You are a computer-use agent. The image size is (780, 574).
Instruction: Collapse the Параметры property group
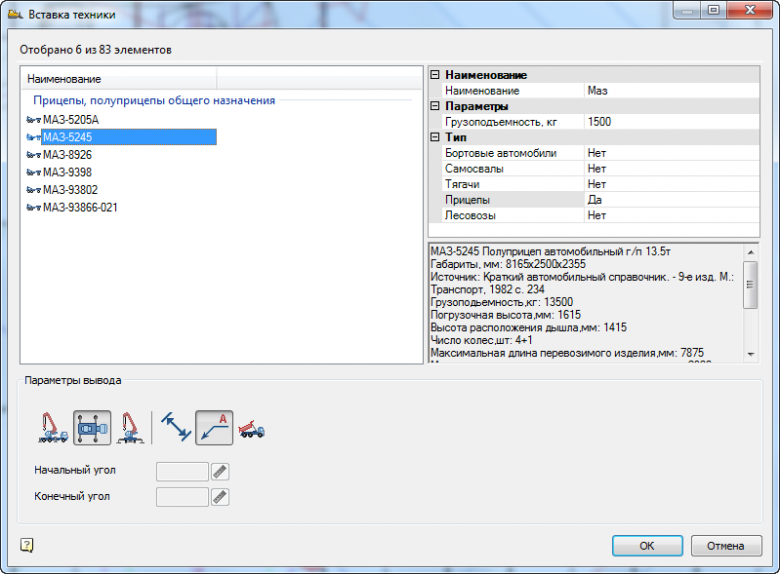pos(435,106)
